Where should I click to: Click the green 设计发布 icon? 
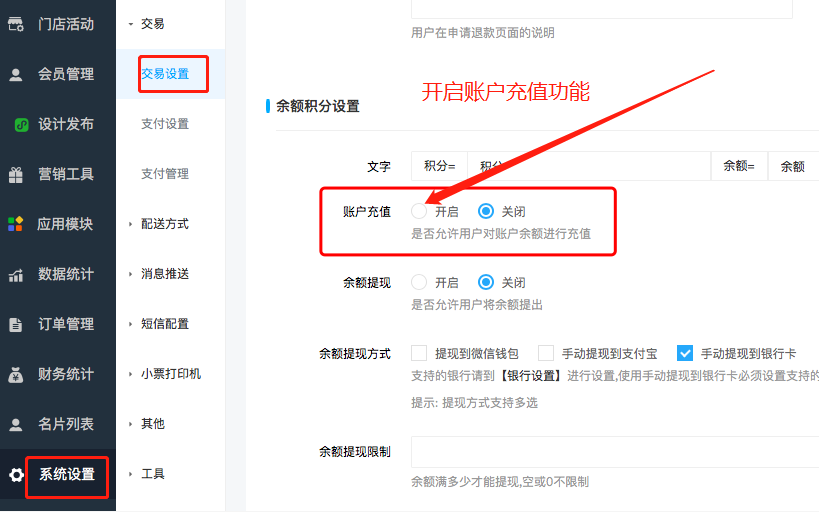tap(21, 124)
